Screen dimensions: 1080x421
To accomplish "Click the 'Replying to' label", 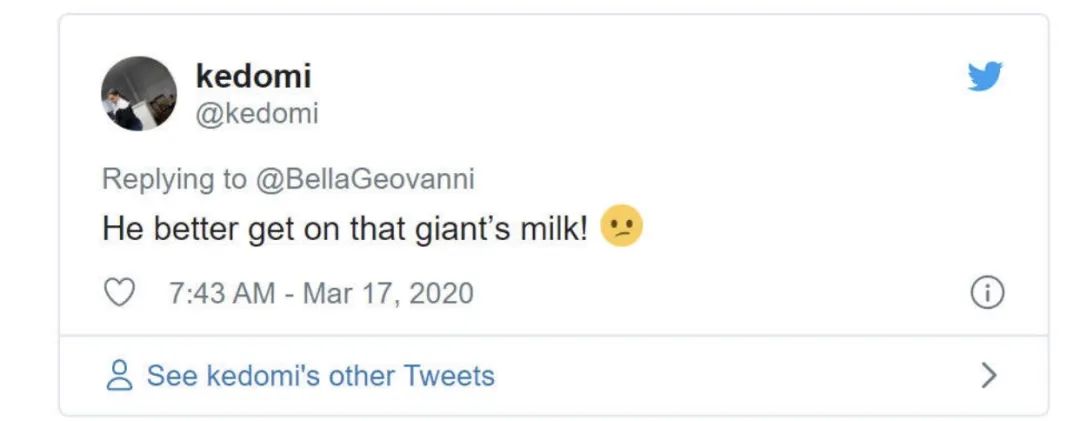I will click(x=174, y=179).
